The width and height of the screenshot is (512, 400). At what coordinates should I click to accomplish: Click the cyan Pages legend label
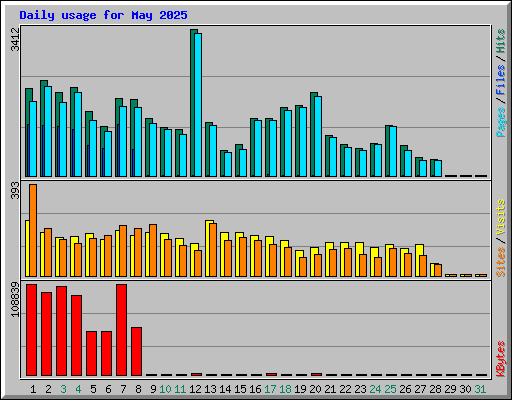pos(501,122)
